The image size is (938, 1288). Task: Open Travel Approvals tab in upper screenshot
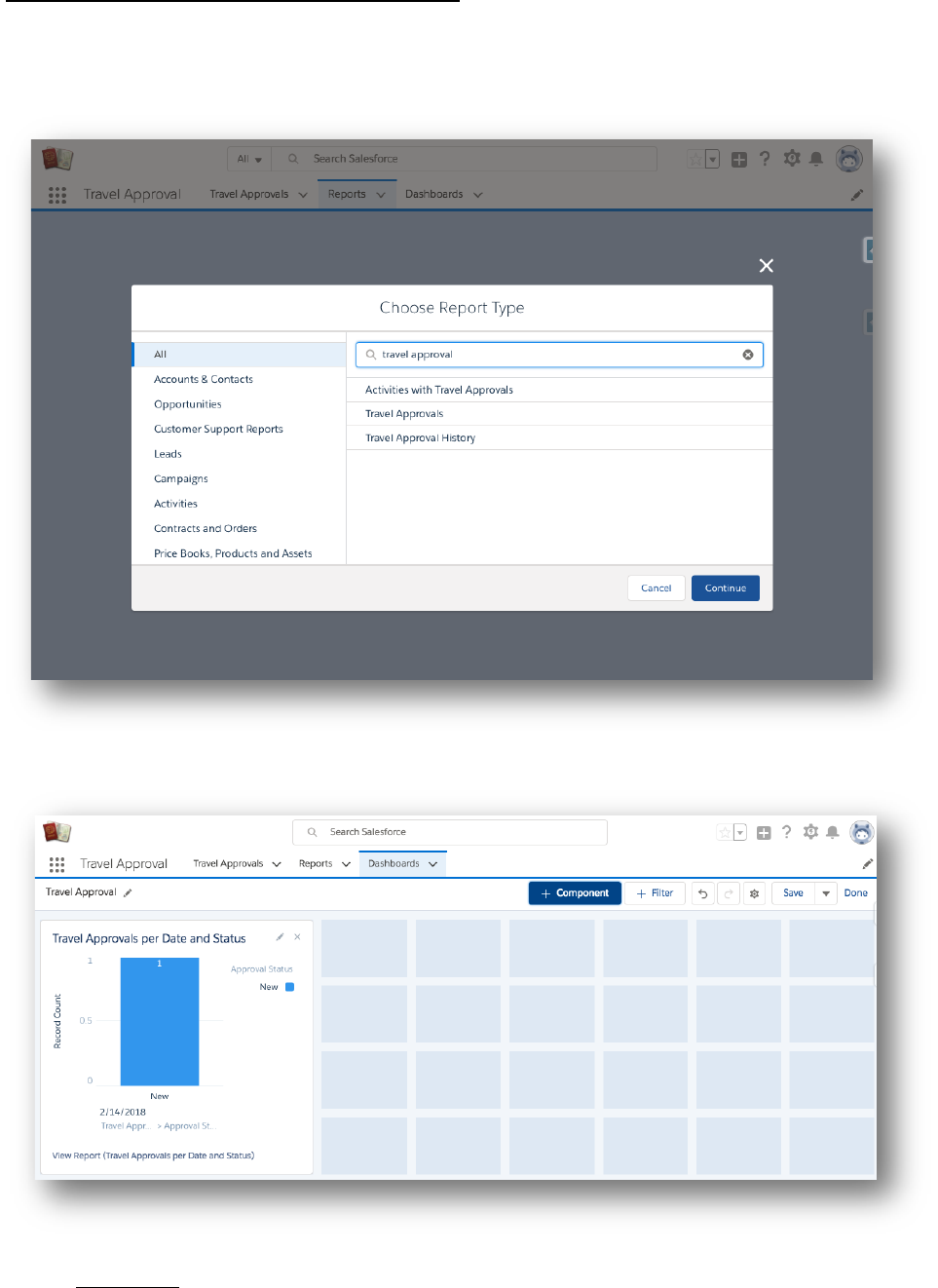point(249,195)
